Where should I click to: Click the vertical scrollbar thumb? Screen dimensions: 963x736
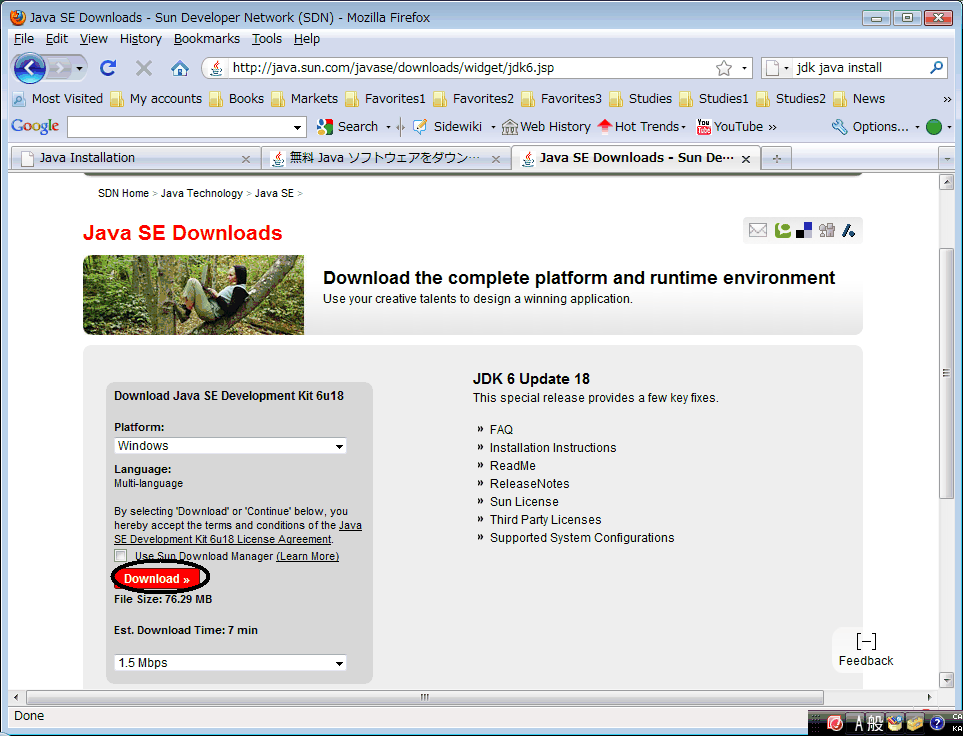[x=946, y=373]
